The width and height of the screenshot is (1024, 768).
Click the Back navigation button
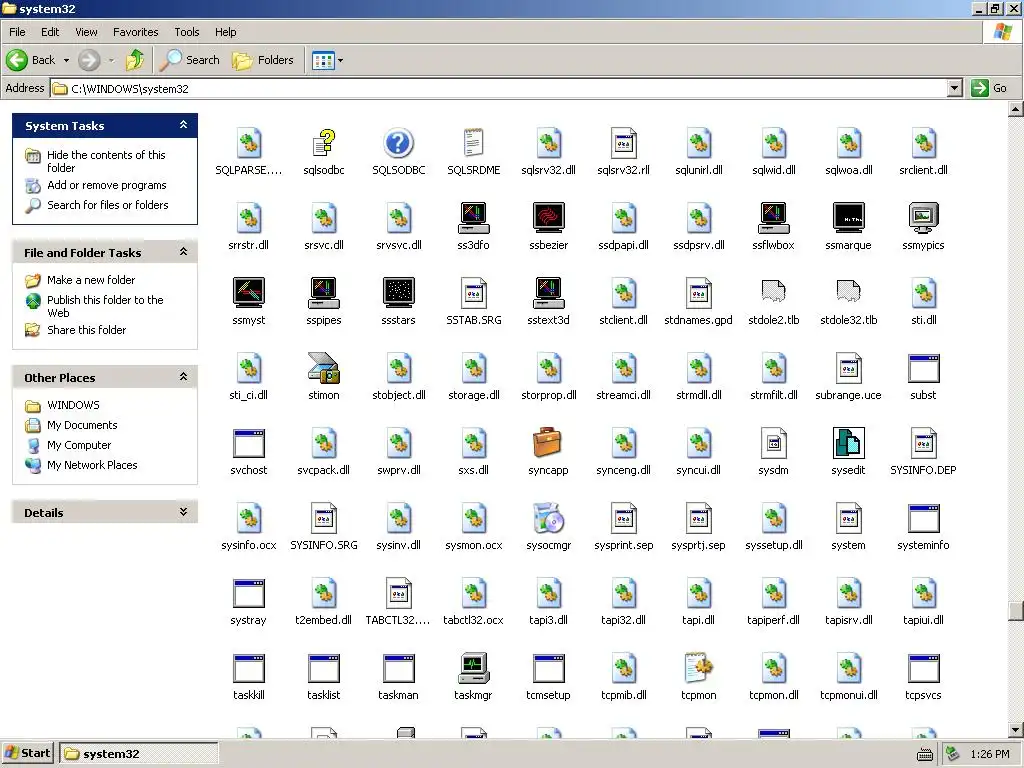(x=33, y=60)
